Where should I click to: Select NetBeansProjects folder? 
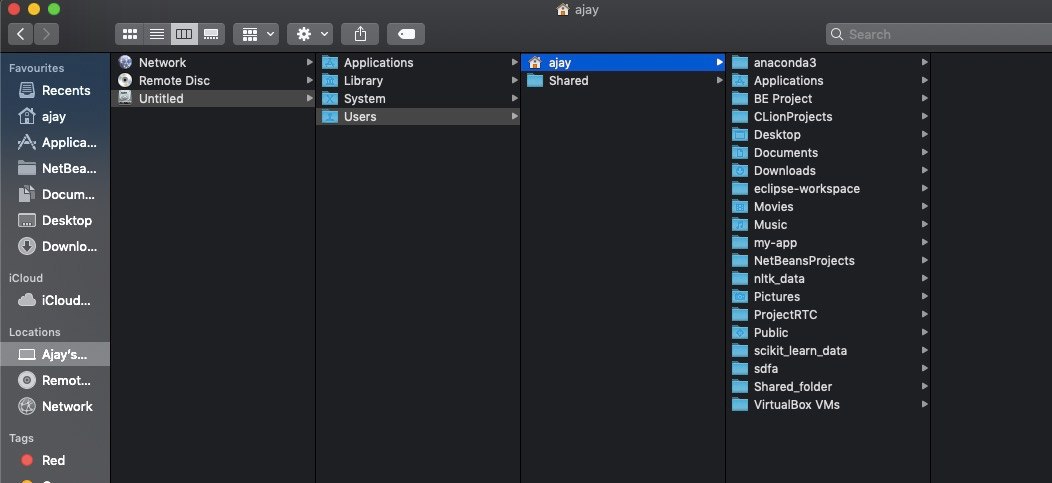click(x=829, y=261)
